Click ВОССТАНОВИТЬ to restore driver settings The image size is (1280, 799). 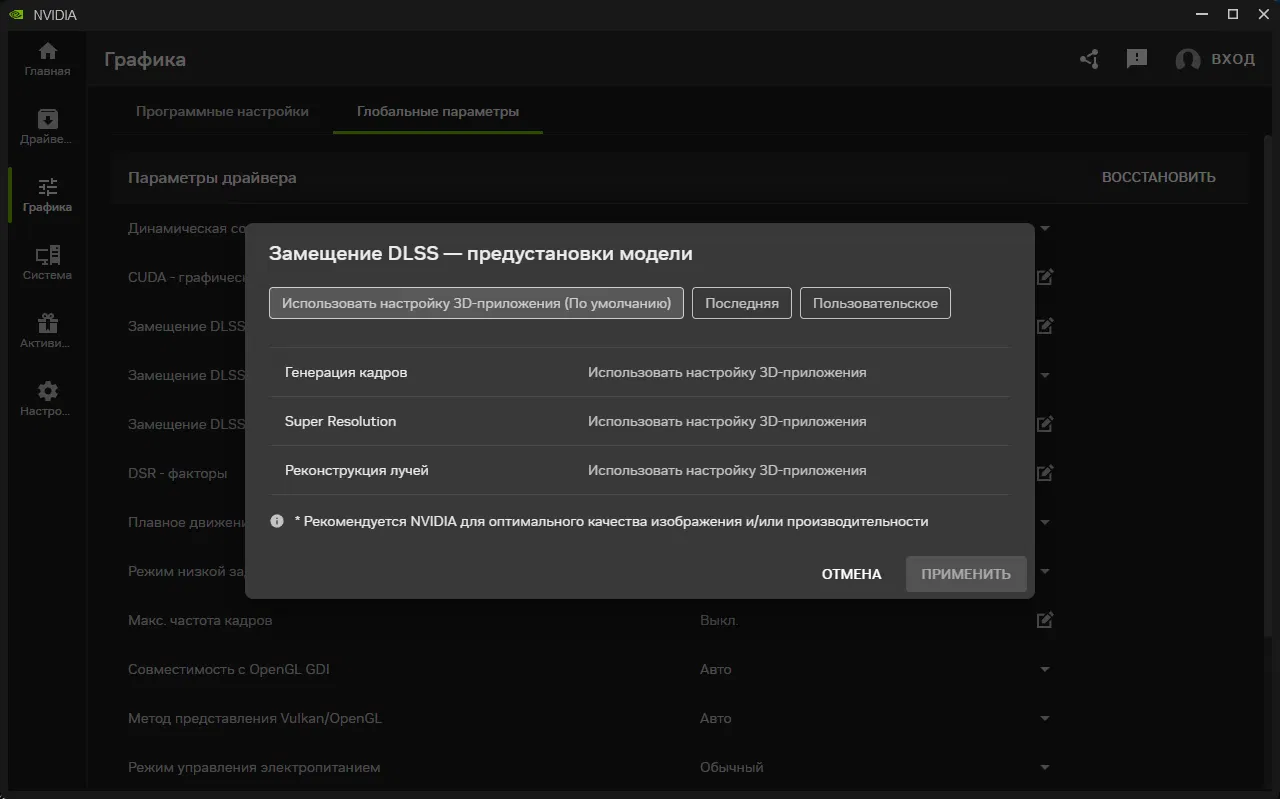tap(1159, 177)
